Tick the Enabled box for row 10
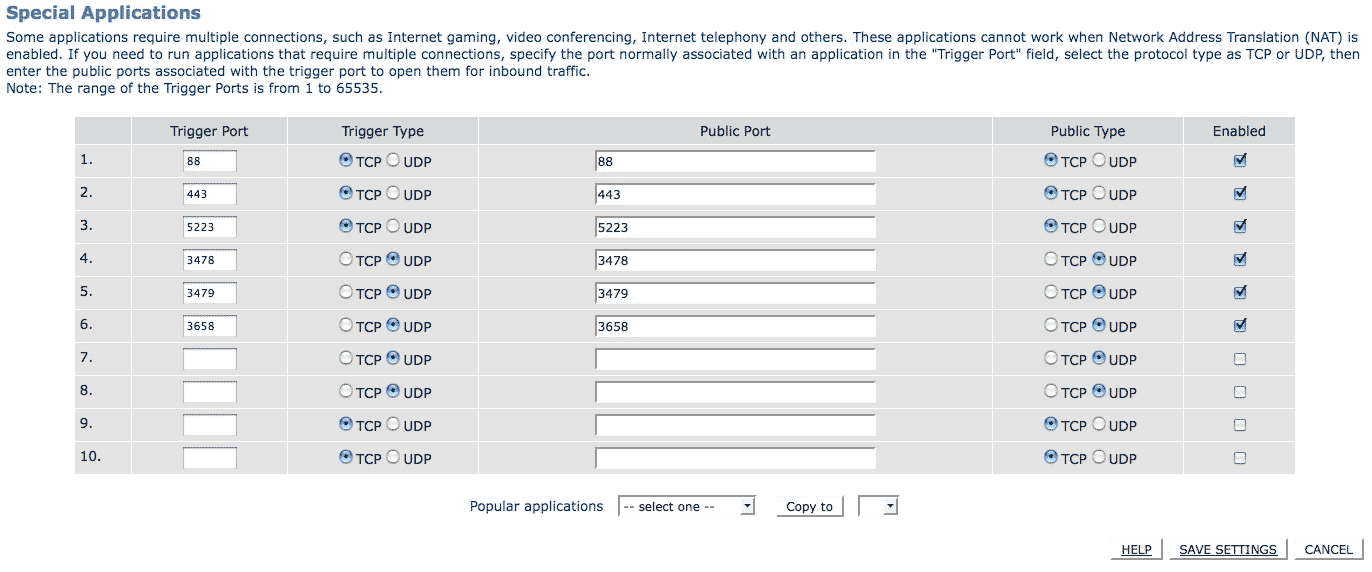 pos(1240,457)
